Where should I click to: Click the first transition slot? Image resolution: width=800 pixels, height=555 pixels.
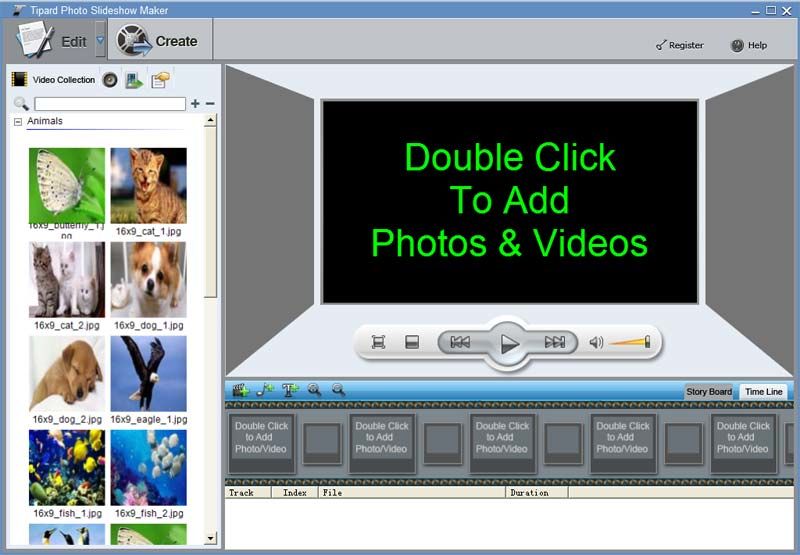tap(322, 443)
